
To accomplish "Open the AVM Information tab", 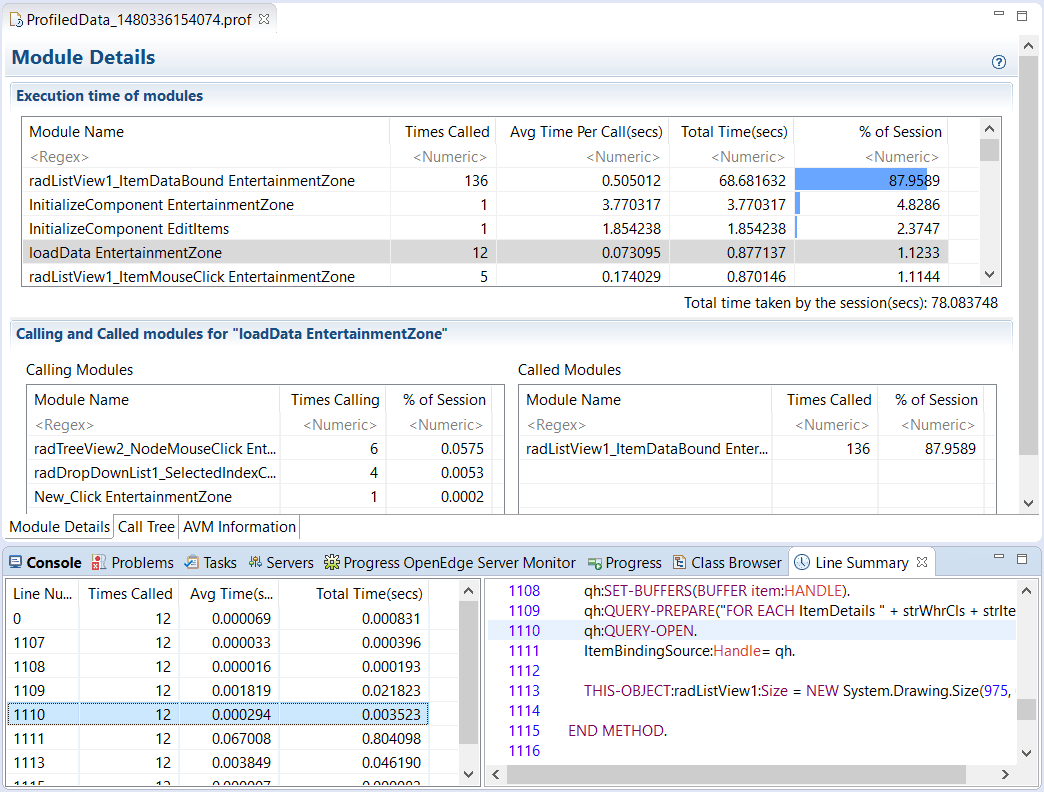I will point(239,527).
